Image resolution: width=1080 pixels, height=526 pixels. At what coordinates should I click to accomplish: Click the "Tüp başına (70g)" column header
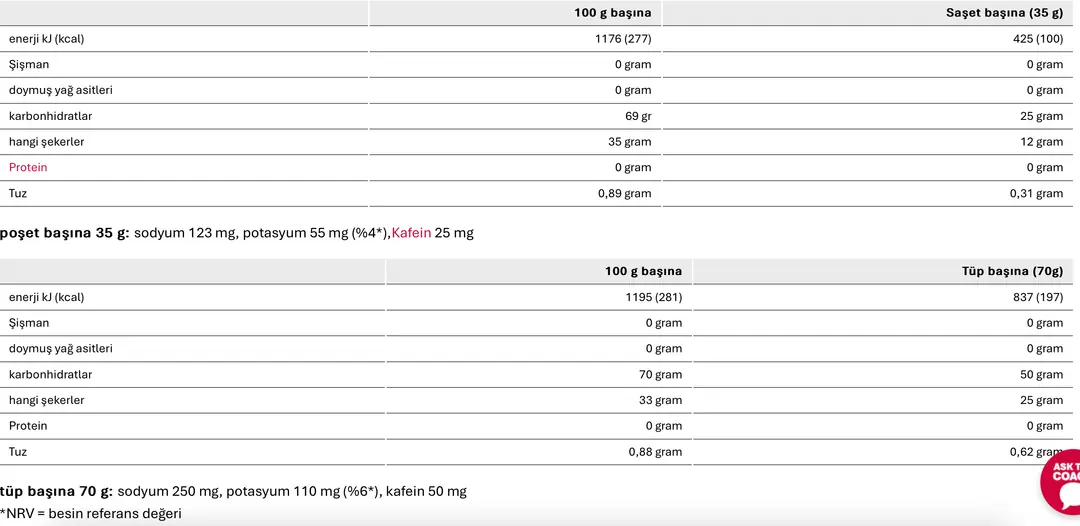click(x=1016, y=271)
